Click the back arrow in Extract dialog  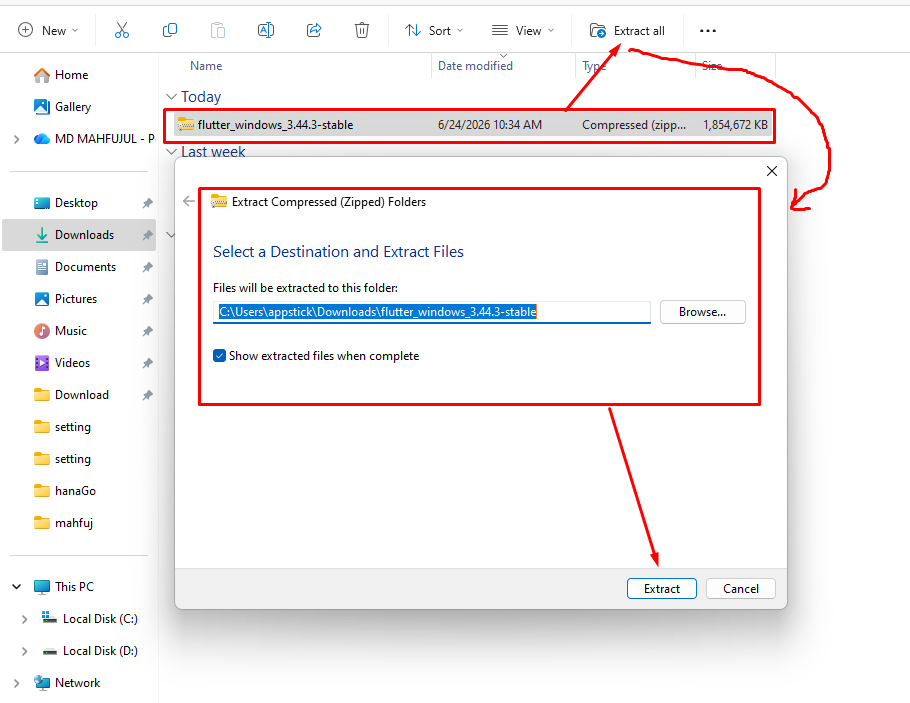(x=189, y=201)
